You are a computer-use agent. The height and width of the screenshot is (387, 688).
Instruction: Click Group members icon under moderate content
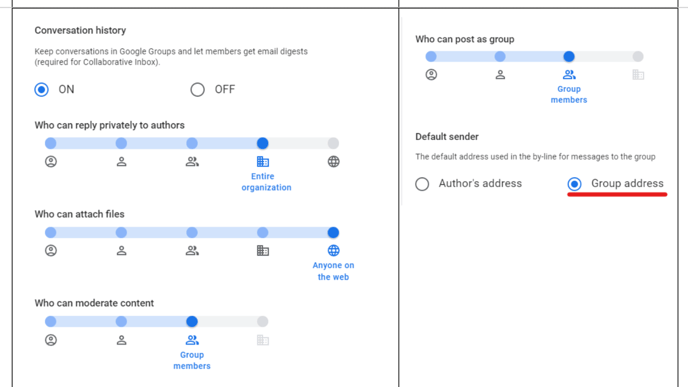coord(192,340)
